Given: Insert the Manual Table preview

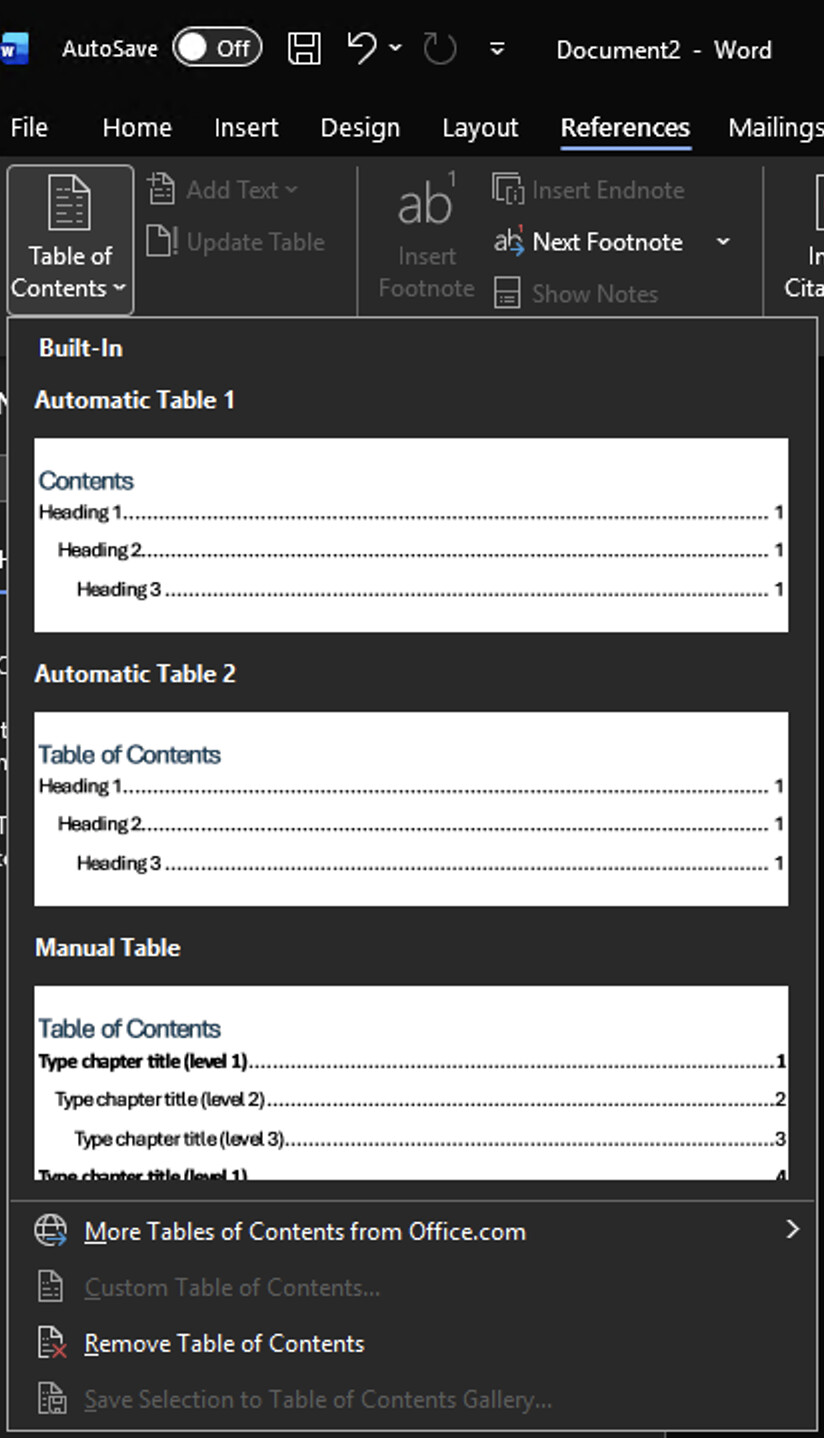Looking at the screenshot, I should coord(411,1083).
